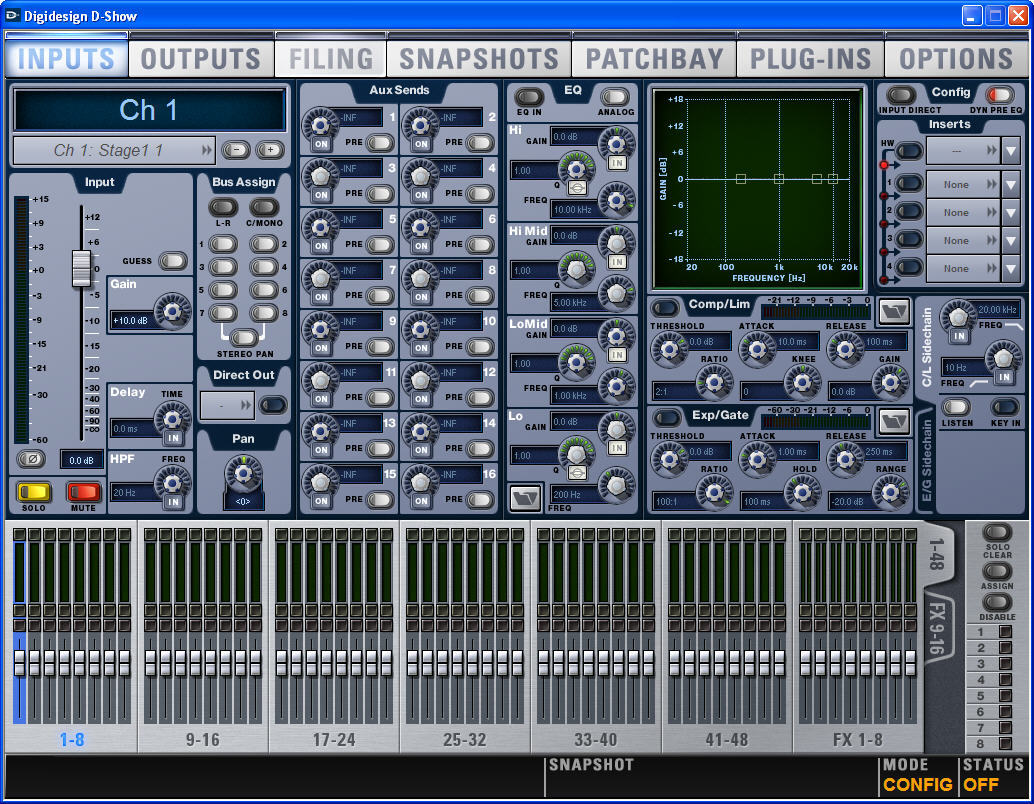The height and width of the screenshot is (804, 1034).
Task: Click the sidechain 20.00 kHz FREQ knob
Action: click(x=958, y=316)
